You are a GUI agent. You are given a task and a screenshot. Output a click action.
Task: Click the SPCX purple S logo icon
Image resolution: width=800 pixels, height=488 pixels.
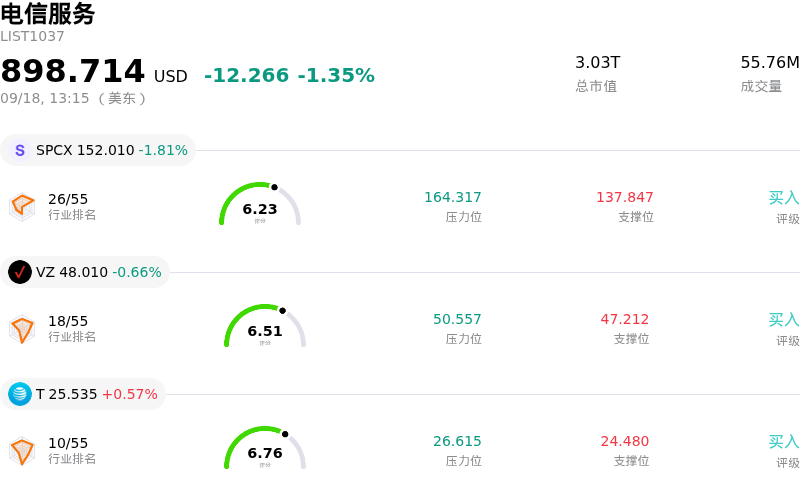20,150
